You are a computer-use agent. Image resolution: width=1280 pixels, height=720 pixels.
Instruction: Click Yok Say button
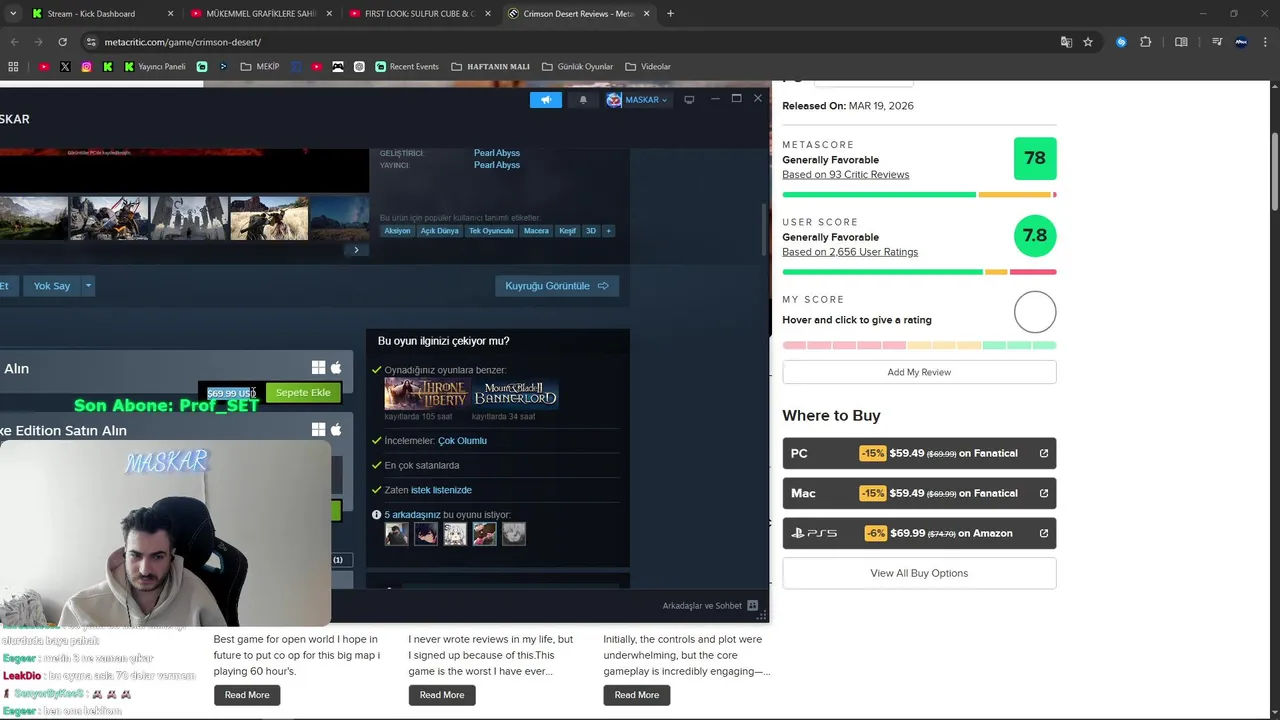[52, 286]
